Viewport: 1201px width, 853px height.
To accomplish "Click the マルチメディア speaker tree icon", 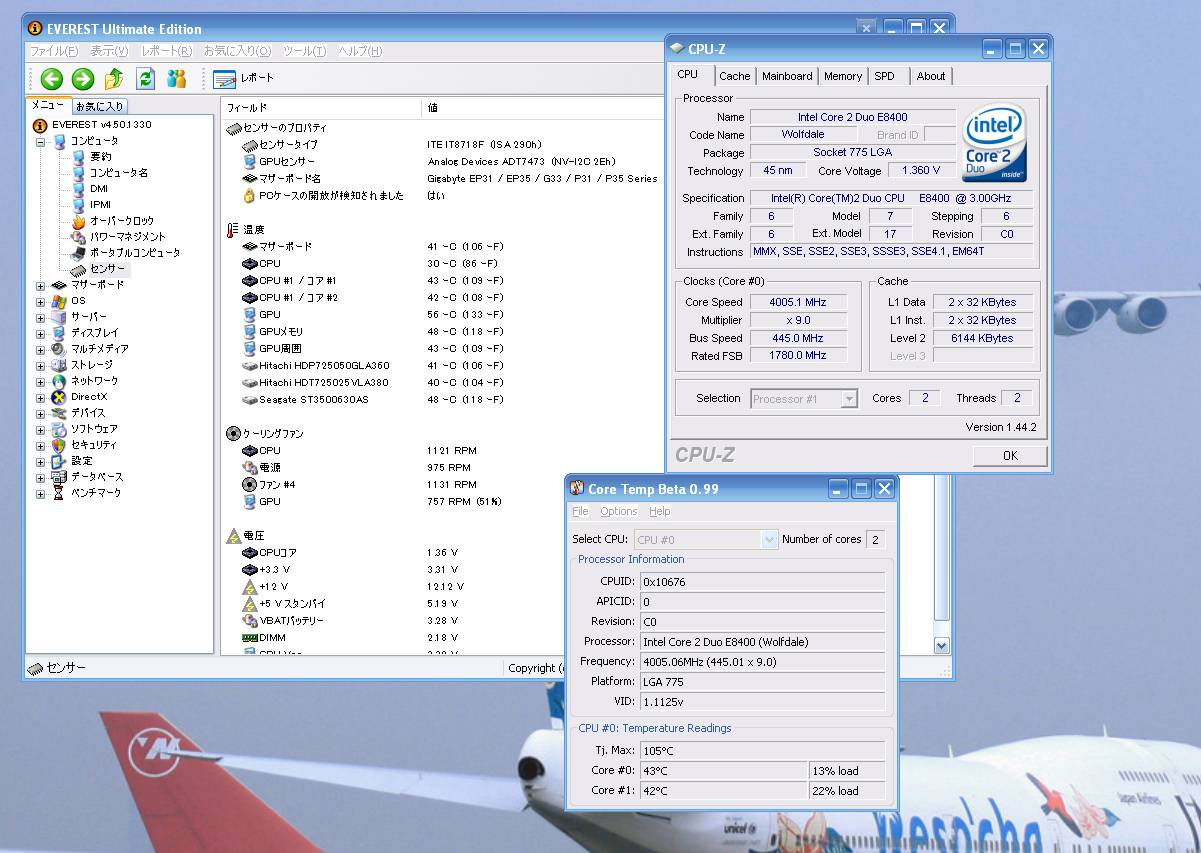I will (x=58, y=349).
